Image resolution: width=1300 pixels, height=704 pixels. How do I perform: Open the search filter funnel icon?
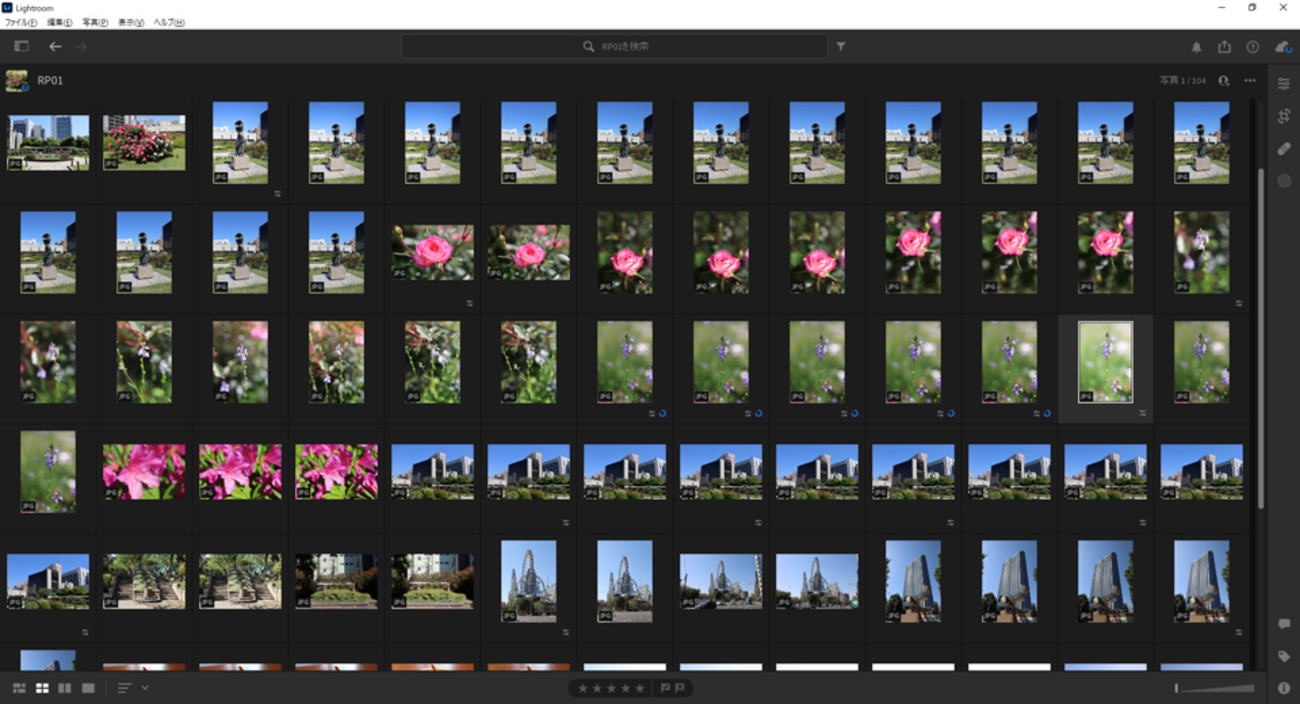[x=840, y=46]
